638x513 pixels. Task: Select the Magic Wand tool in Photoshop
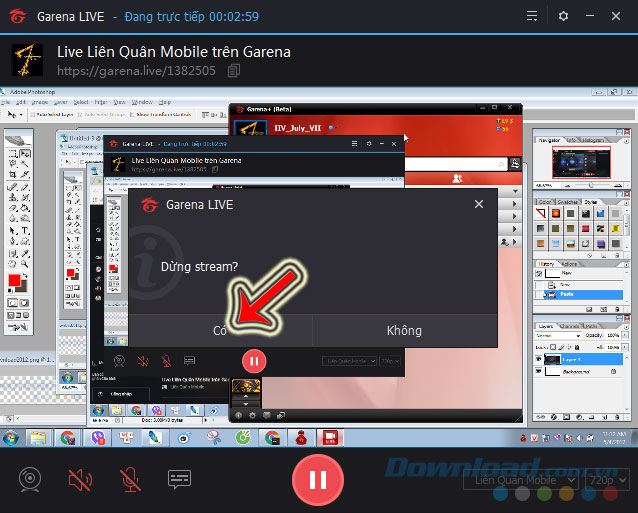tap(25, 164)
